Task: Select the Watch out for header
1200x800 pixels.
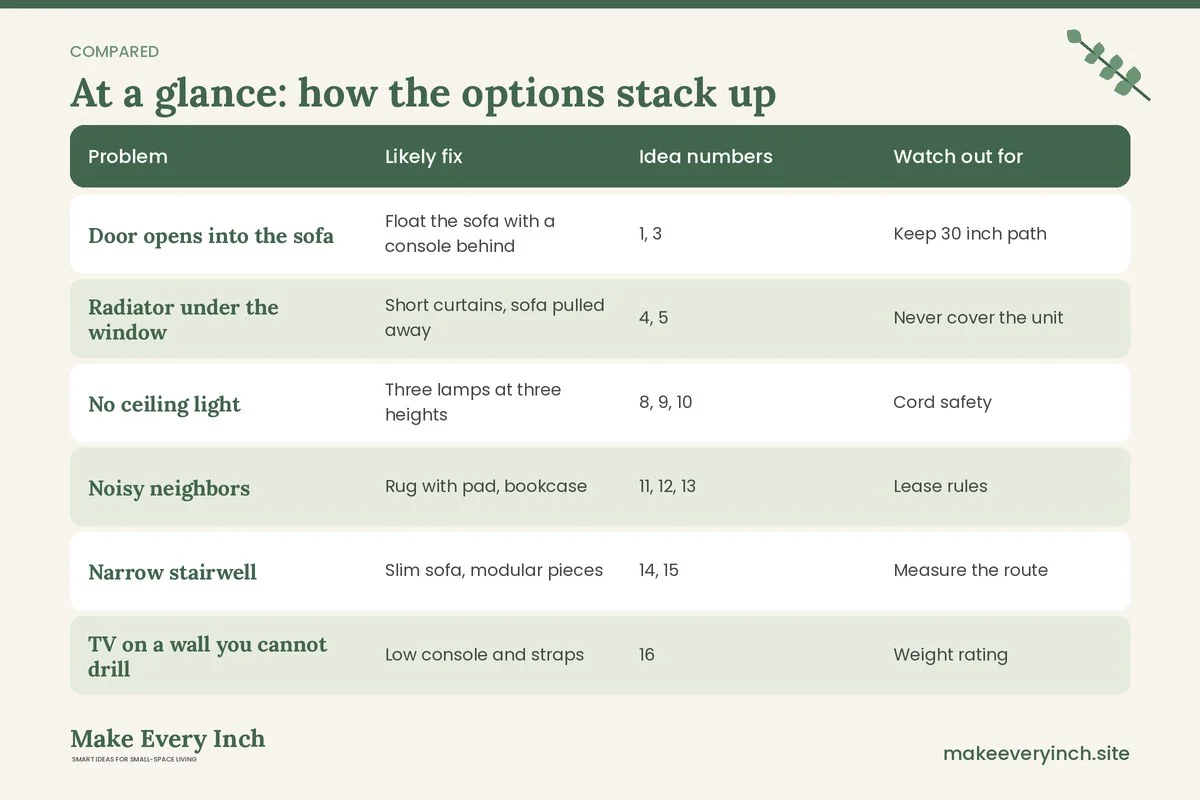Action: click(x=958, y=156)
